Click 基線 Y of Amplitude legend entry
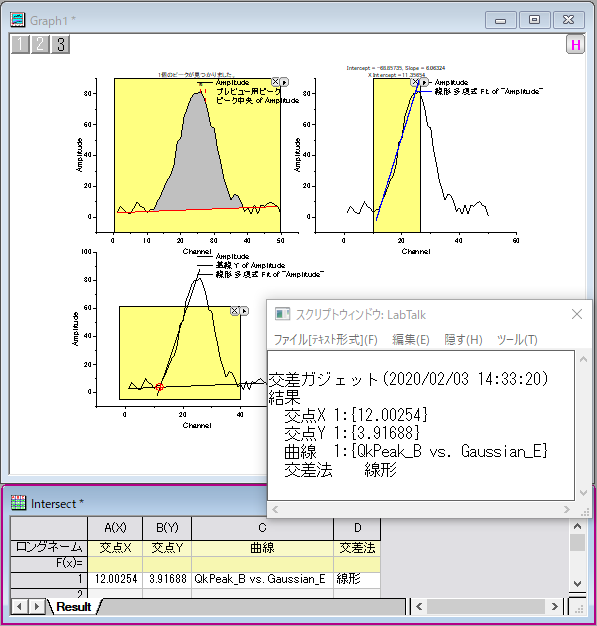Image resolution: width=597 pixels, height=626 pixels. point(250,265)
